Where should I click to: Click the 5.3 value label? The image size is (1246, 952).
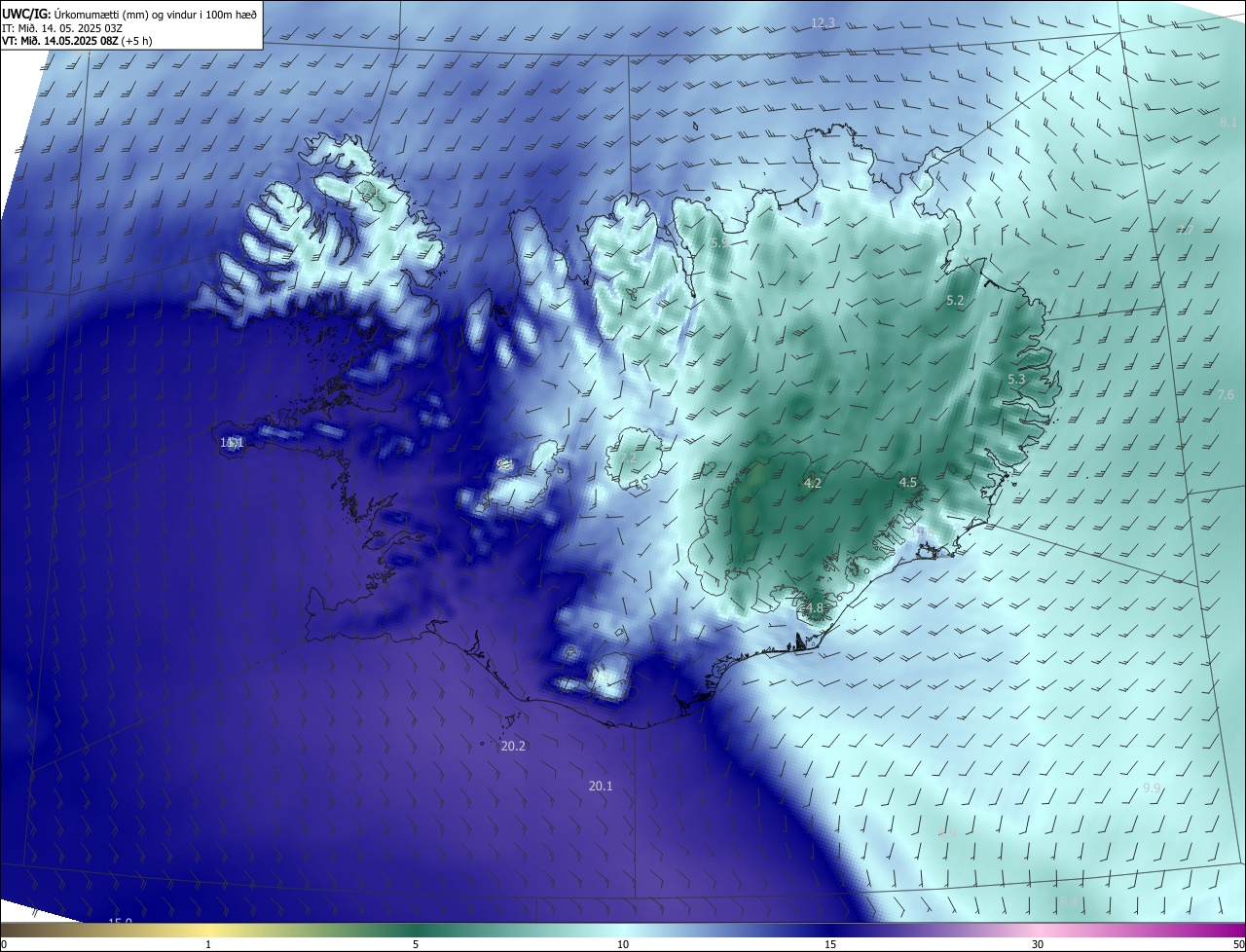pos(1016,379)
